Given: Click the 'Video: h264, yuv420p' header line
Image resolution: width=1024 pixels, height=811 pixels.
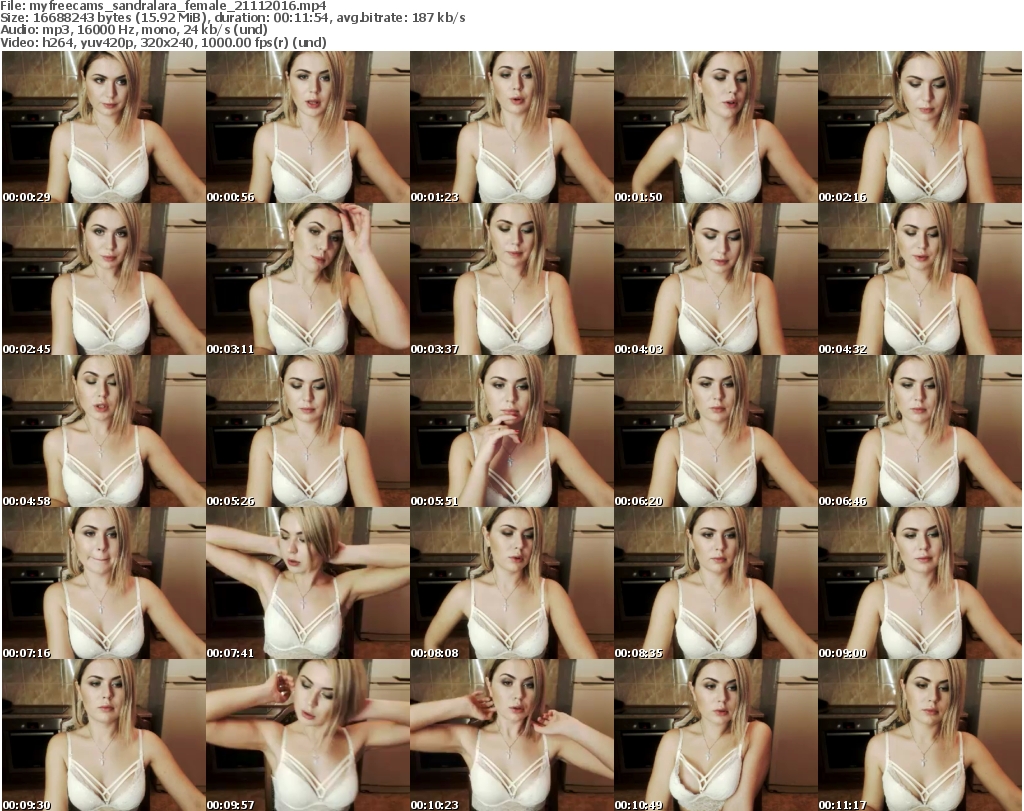Looking at the screenshot, I should tap(163, 42).
